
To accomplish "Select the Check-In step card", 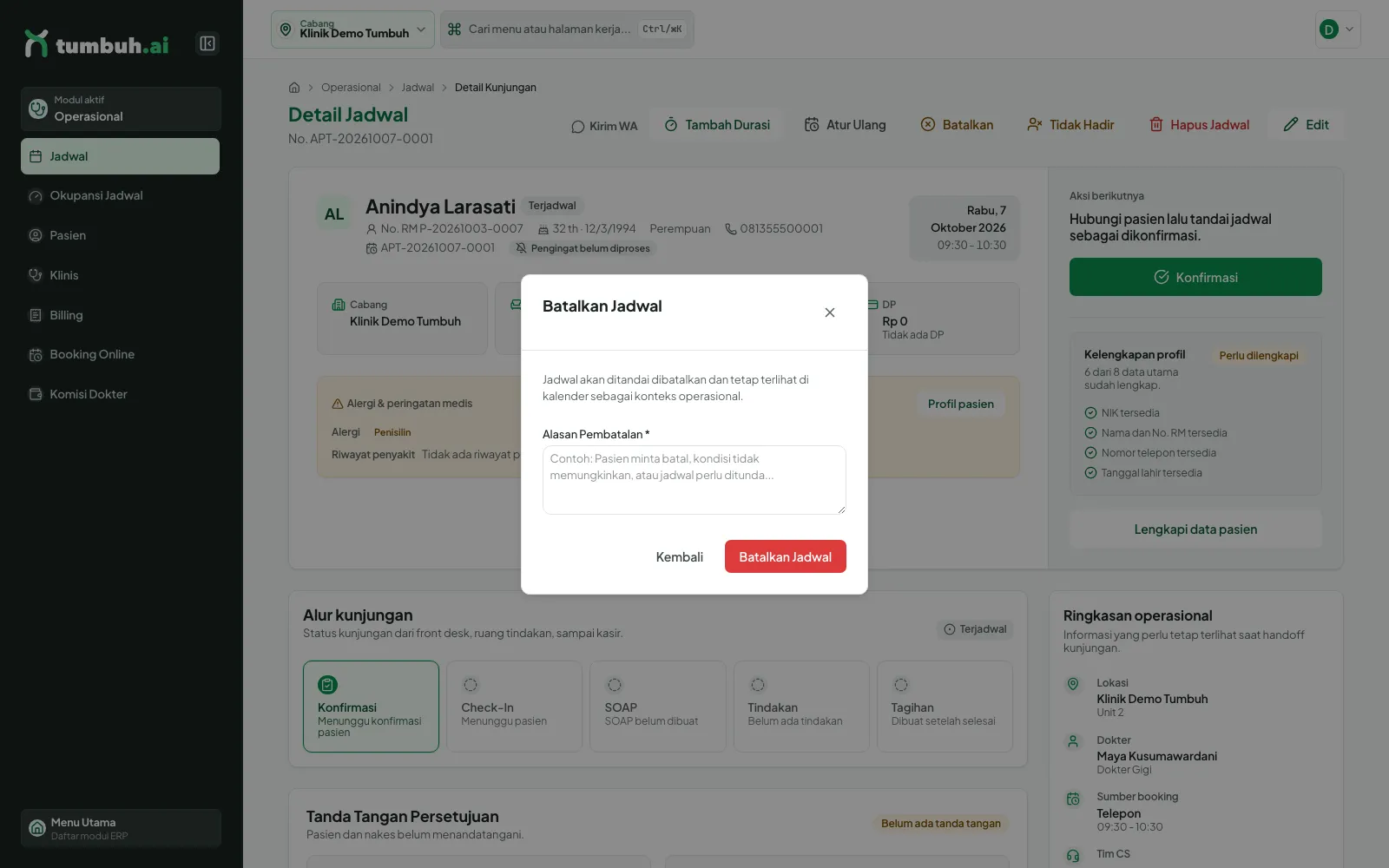I will 514,707.
